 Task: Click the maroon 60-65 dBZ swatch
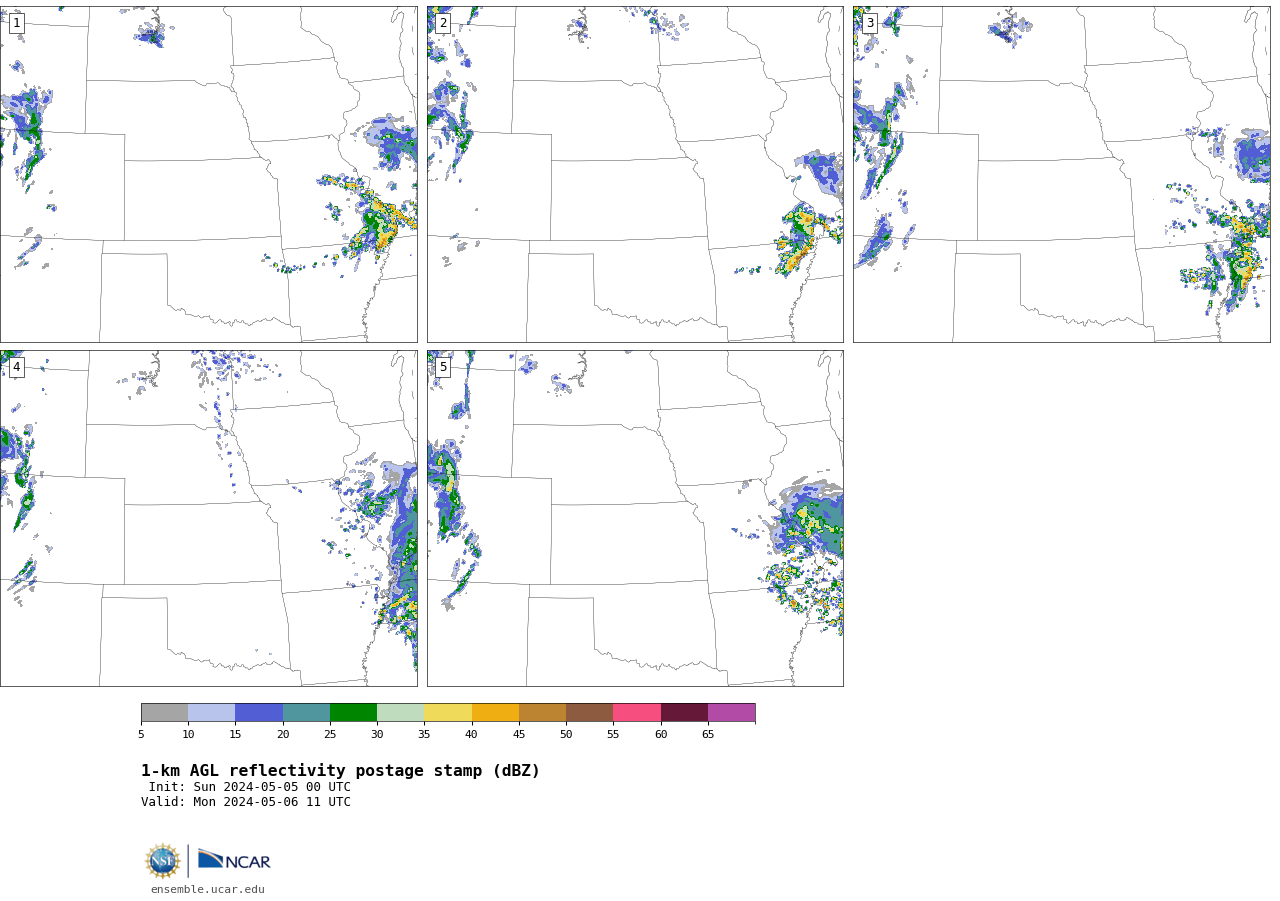684,712
